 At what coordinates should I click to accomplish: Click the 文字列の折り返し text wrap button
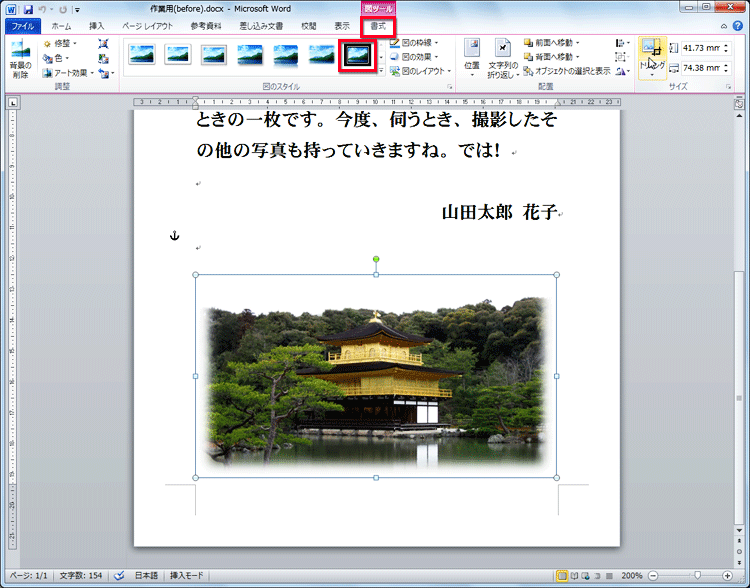tap(503, 58)
